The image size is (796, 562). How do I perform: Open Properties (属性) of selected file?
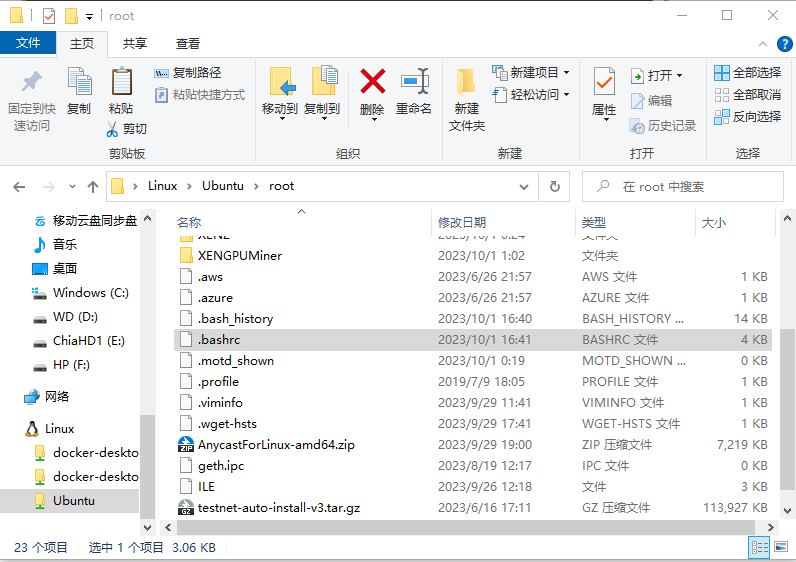point(604,94)
